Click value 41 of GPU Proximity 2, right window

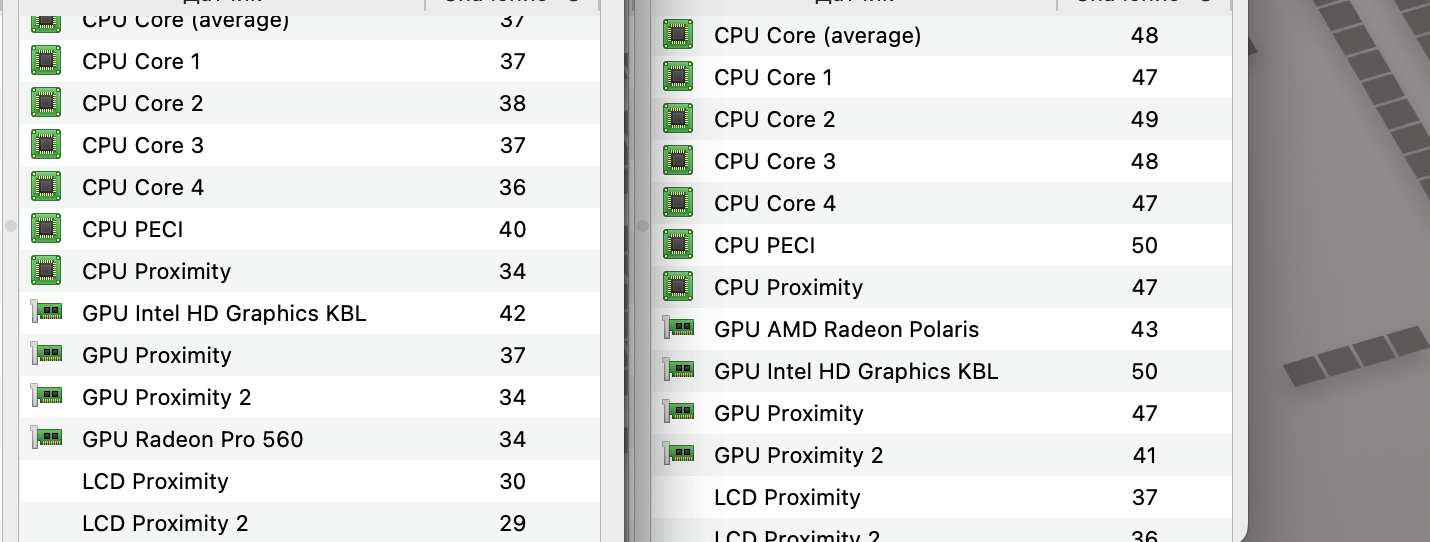tap(1145, 455)
